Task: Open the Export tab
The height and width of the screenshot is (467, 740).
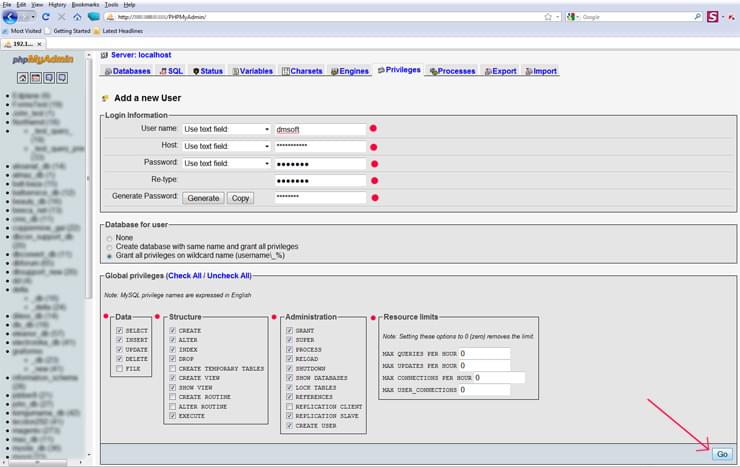Action: (x=501, y=71)
